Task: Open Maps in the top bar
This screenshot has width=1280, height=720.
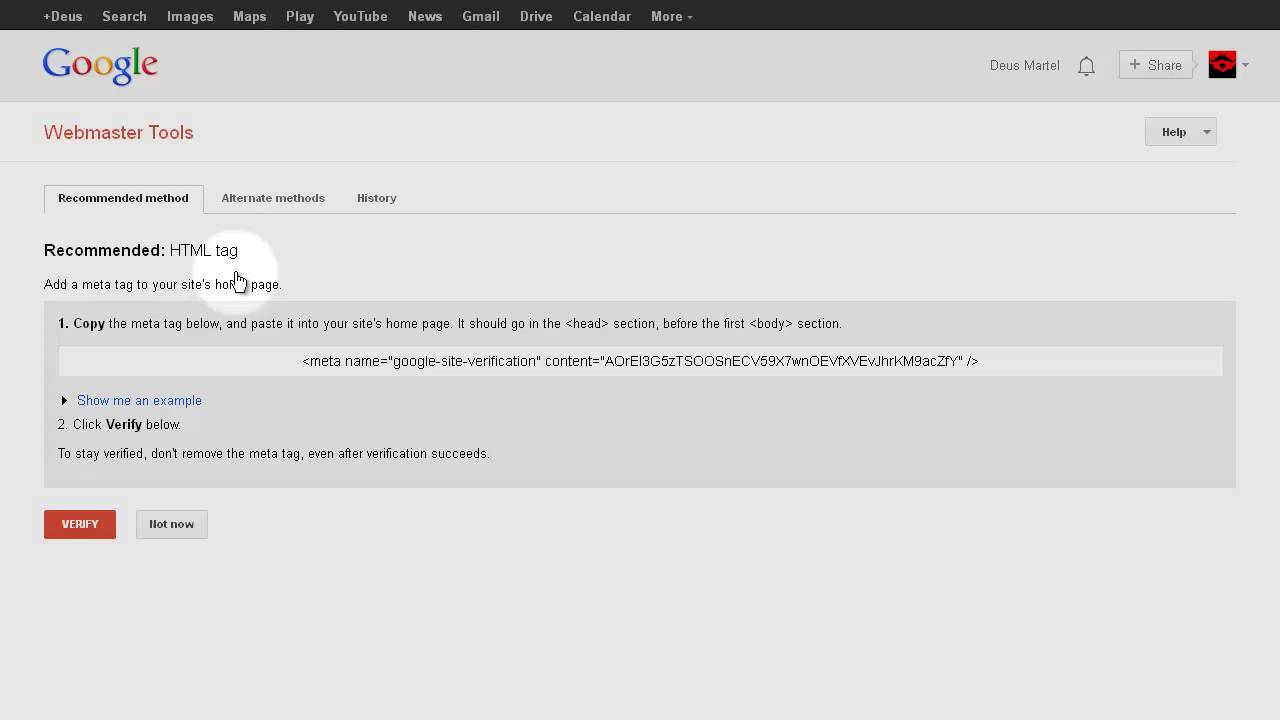Action: (x=250, y=16)
